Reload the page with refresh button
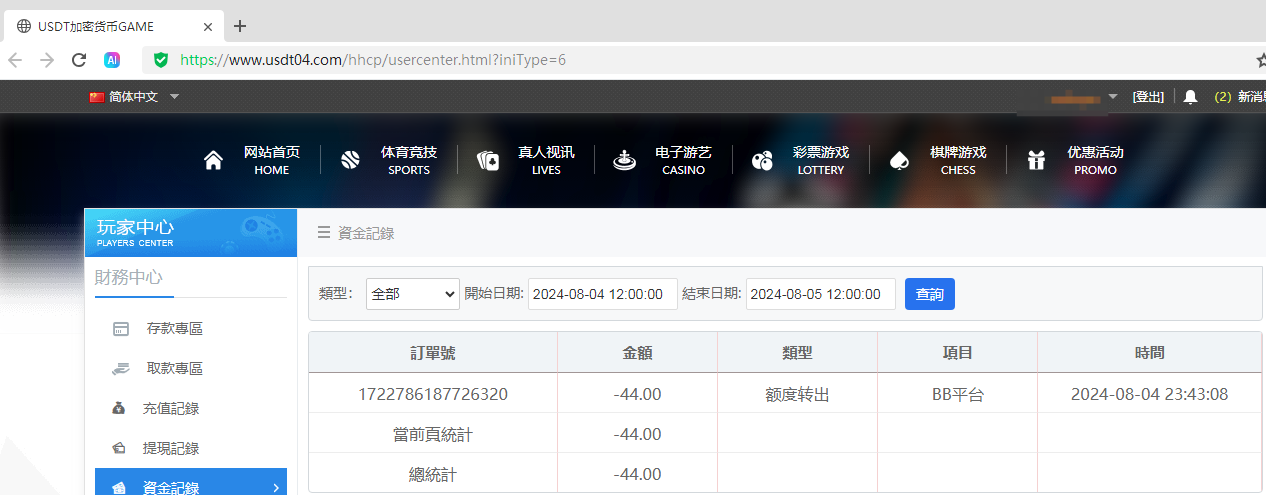 (x=79, y=60)
